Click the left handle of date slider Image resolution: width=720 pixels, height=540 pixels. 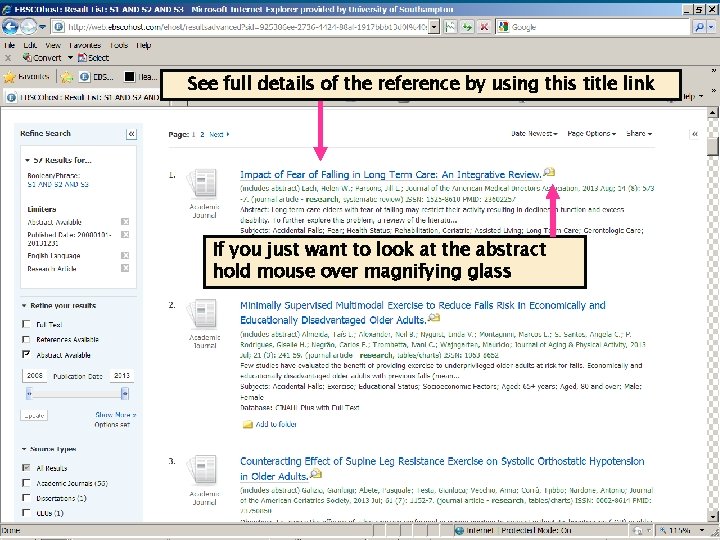click(29, 394)
